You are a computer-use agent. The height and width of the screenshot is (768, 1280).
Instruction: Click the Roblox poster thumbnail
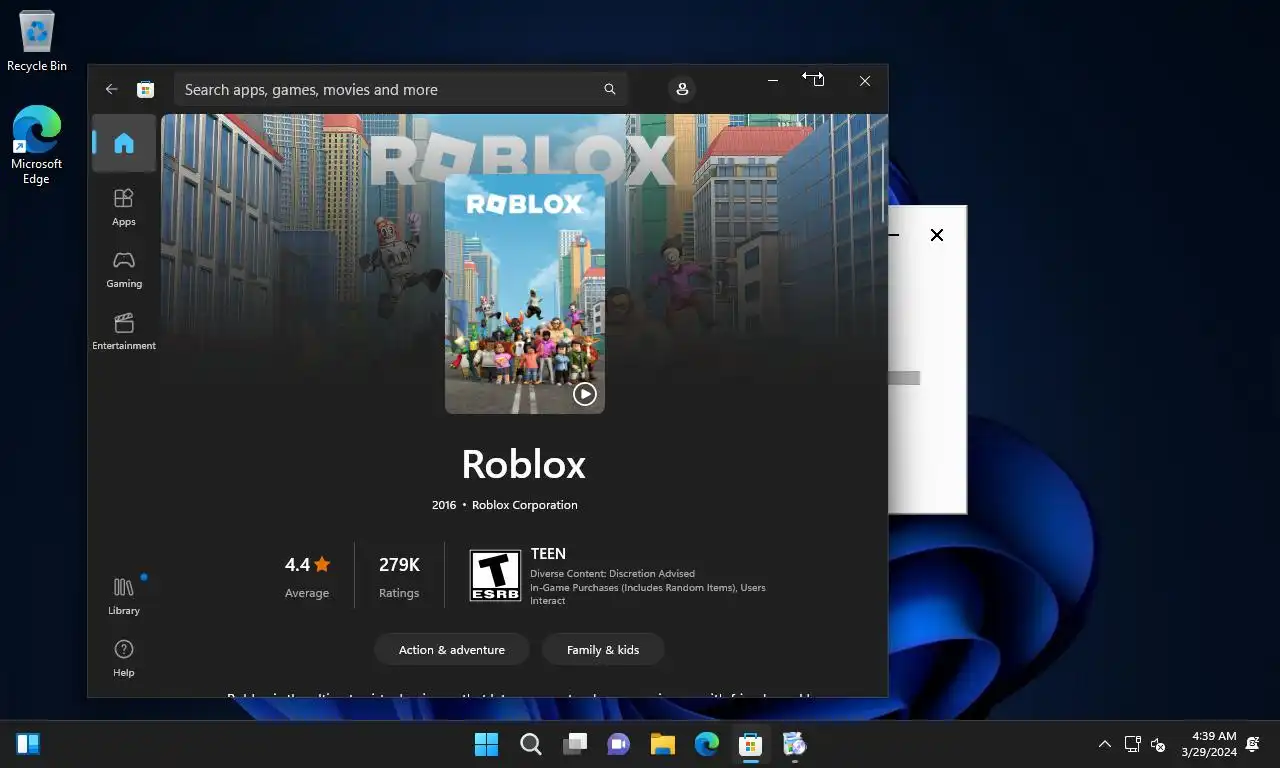[525, 294]
